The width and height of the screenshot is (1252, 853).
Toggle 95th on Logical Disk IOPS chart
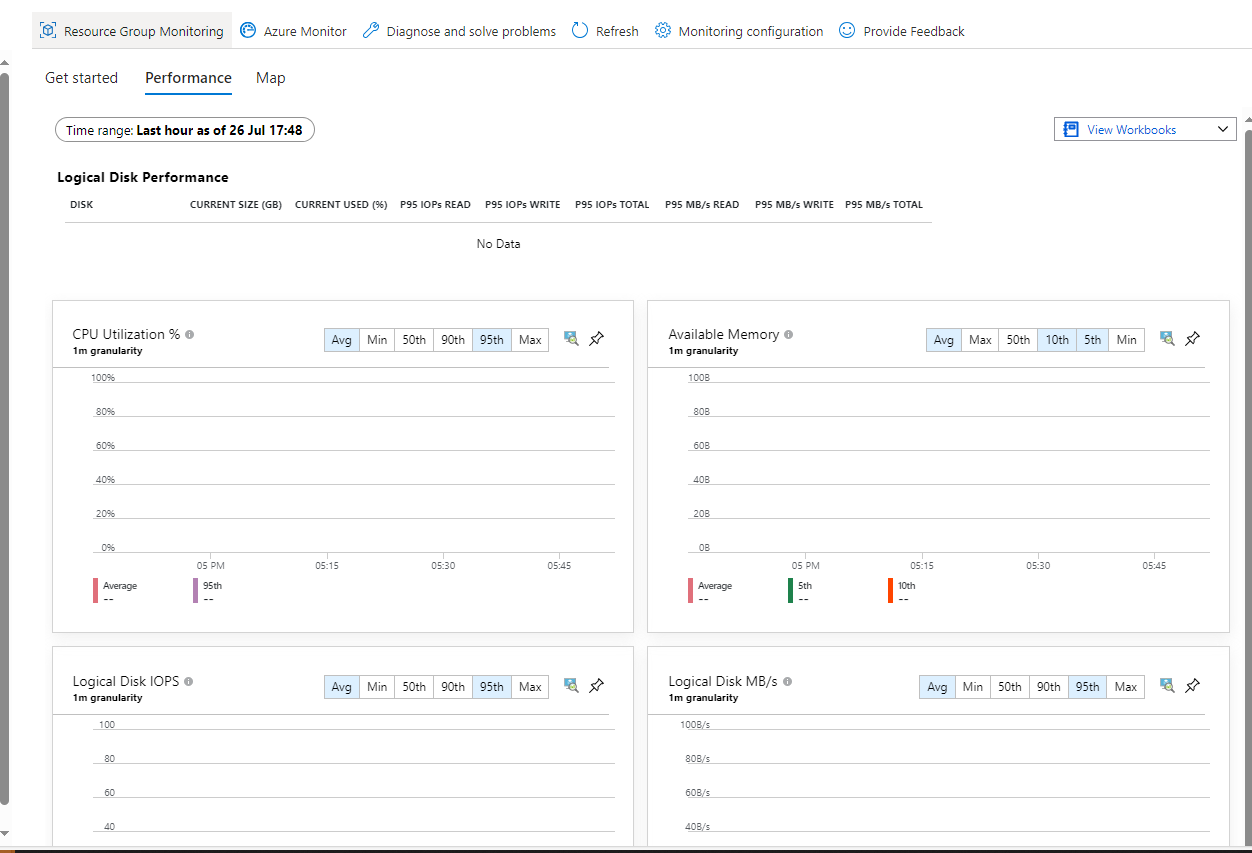tap(492, 687)
